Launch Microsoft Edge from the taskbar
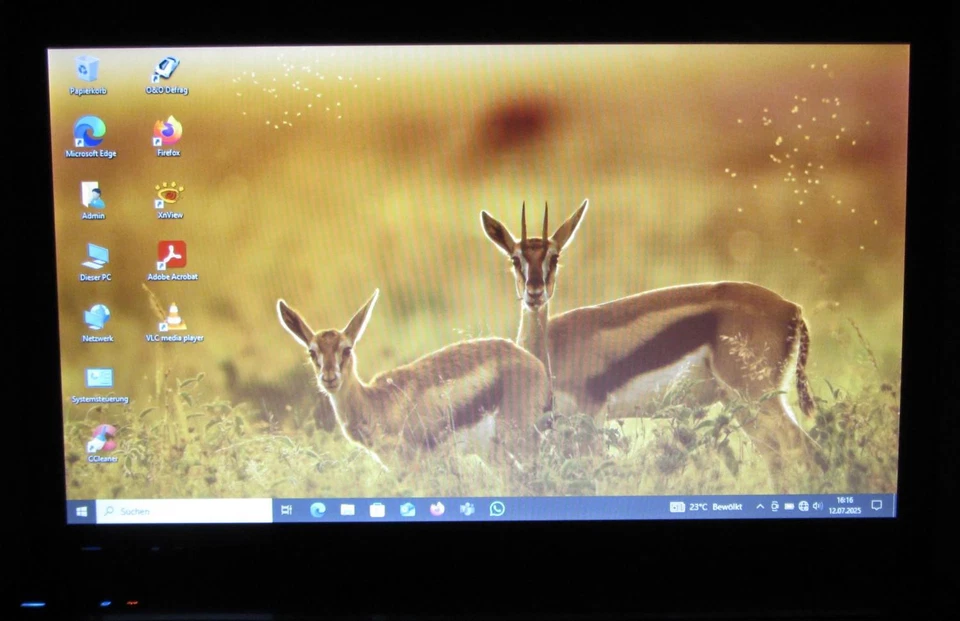The image size is (960, 621). 317,509
